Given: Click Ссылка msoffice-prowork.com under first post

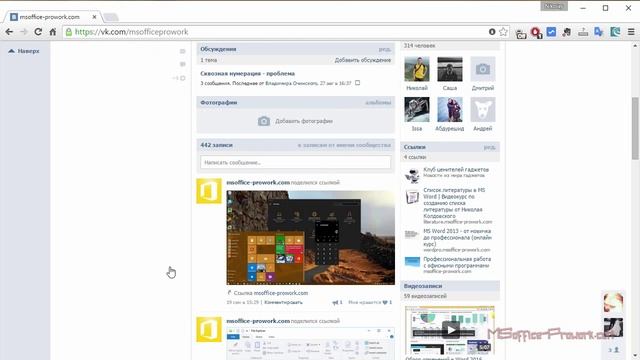Looking at the screenshot, I should [271, 293].
